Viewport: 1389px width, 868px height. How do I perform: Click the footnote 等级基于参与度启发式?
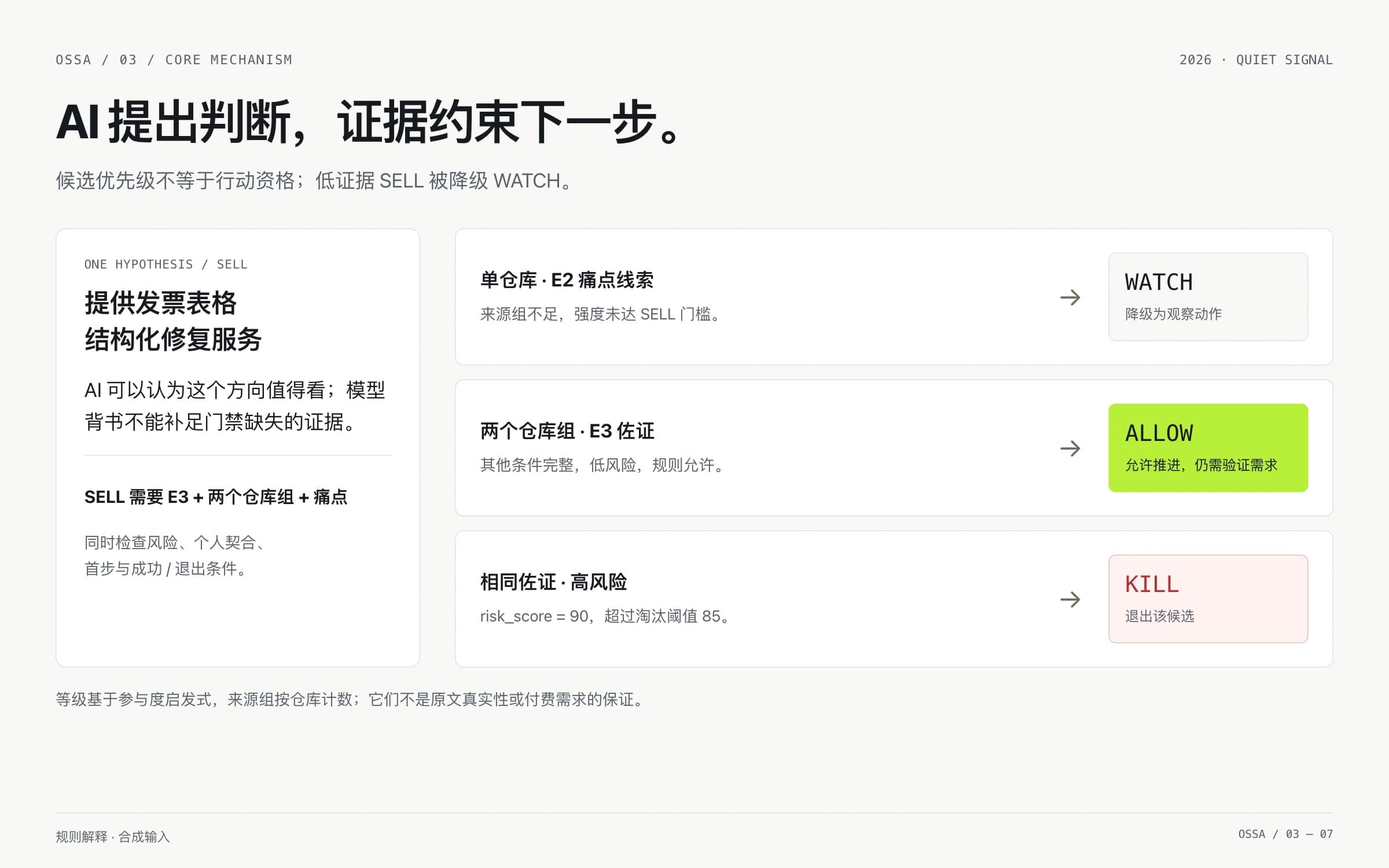click(x=350, y=700)
